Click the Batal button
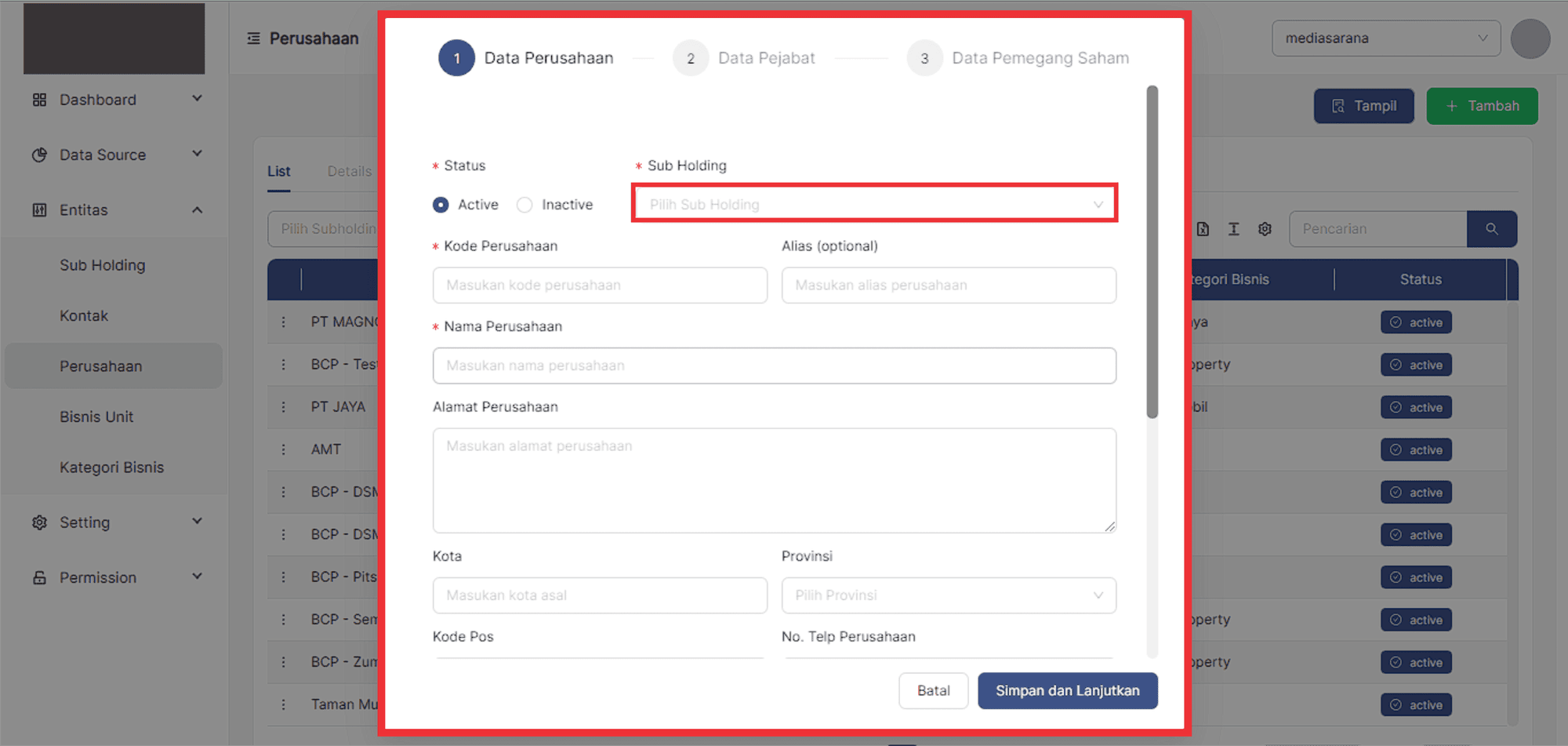Image resolution: width=1568 pixels, height=746 pixels. click(x=933, y=690)
